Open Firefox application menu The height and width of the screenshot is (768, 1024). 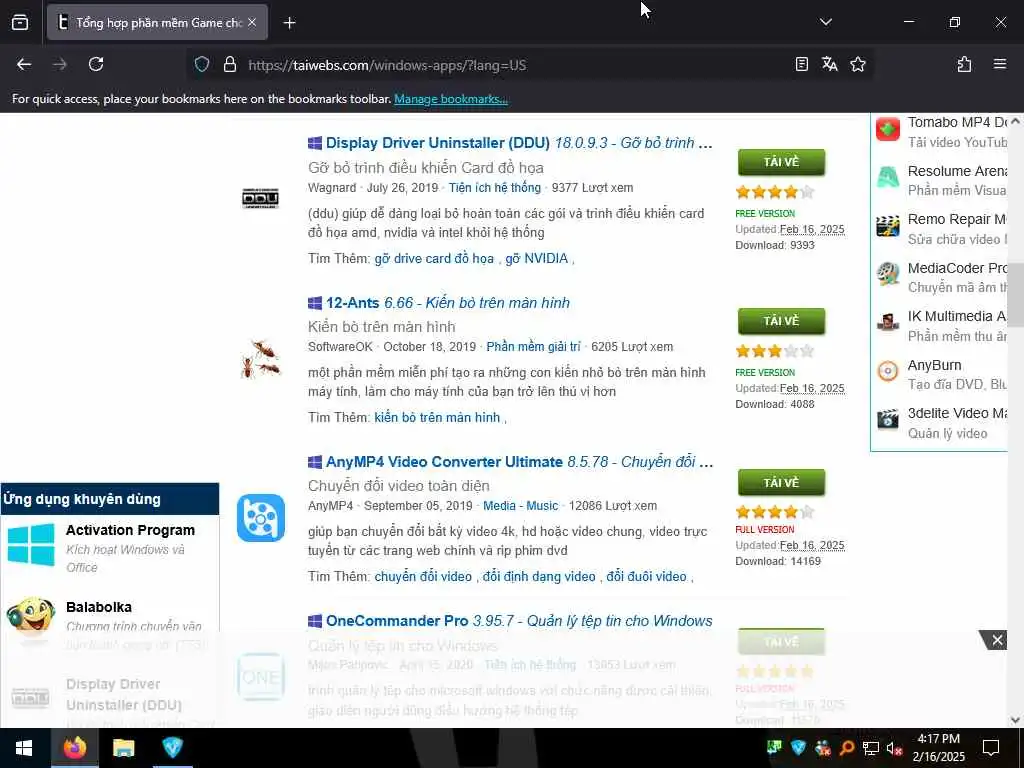(x=1000, y=64)
